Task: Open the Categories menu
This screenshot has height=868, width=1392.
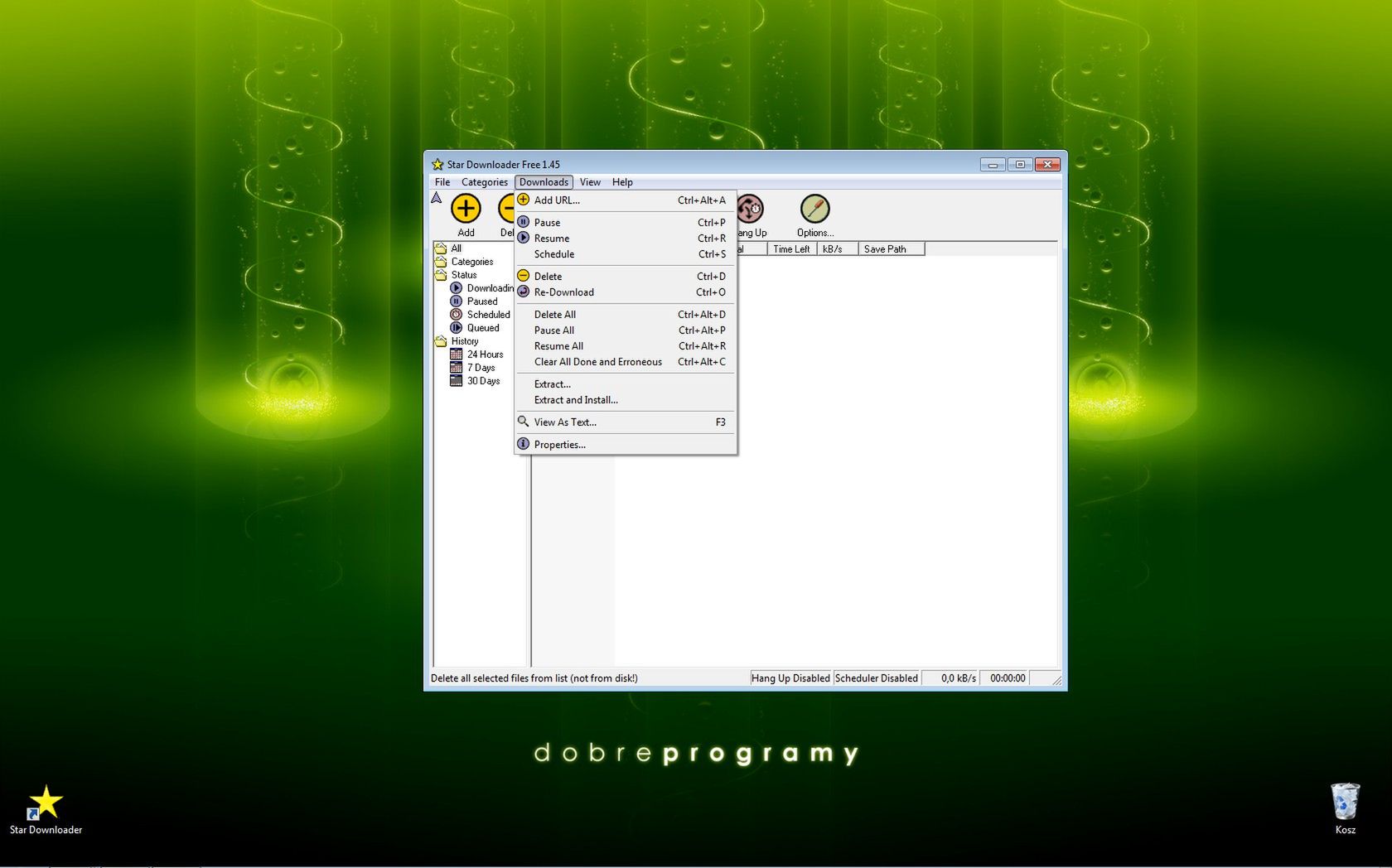Action: point(484,182)
